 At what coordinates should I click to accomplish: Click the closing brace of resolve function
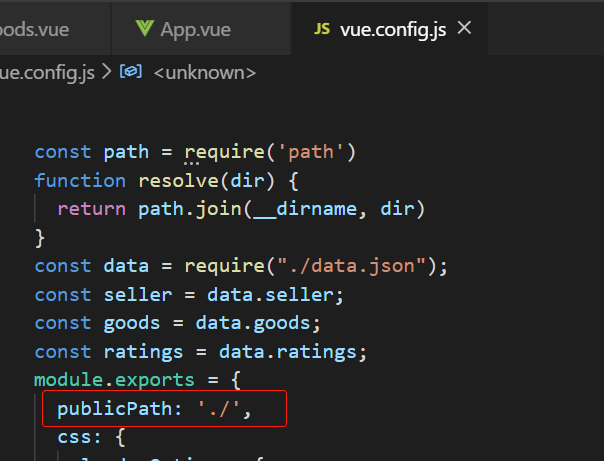(x=40, y=238)
